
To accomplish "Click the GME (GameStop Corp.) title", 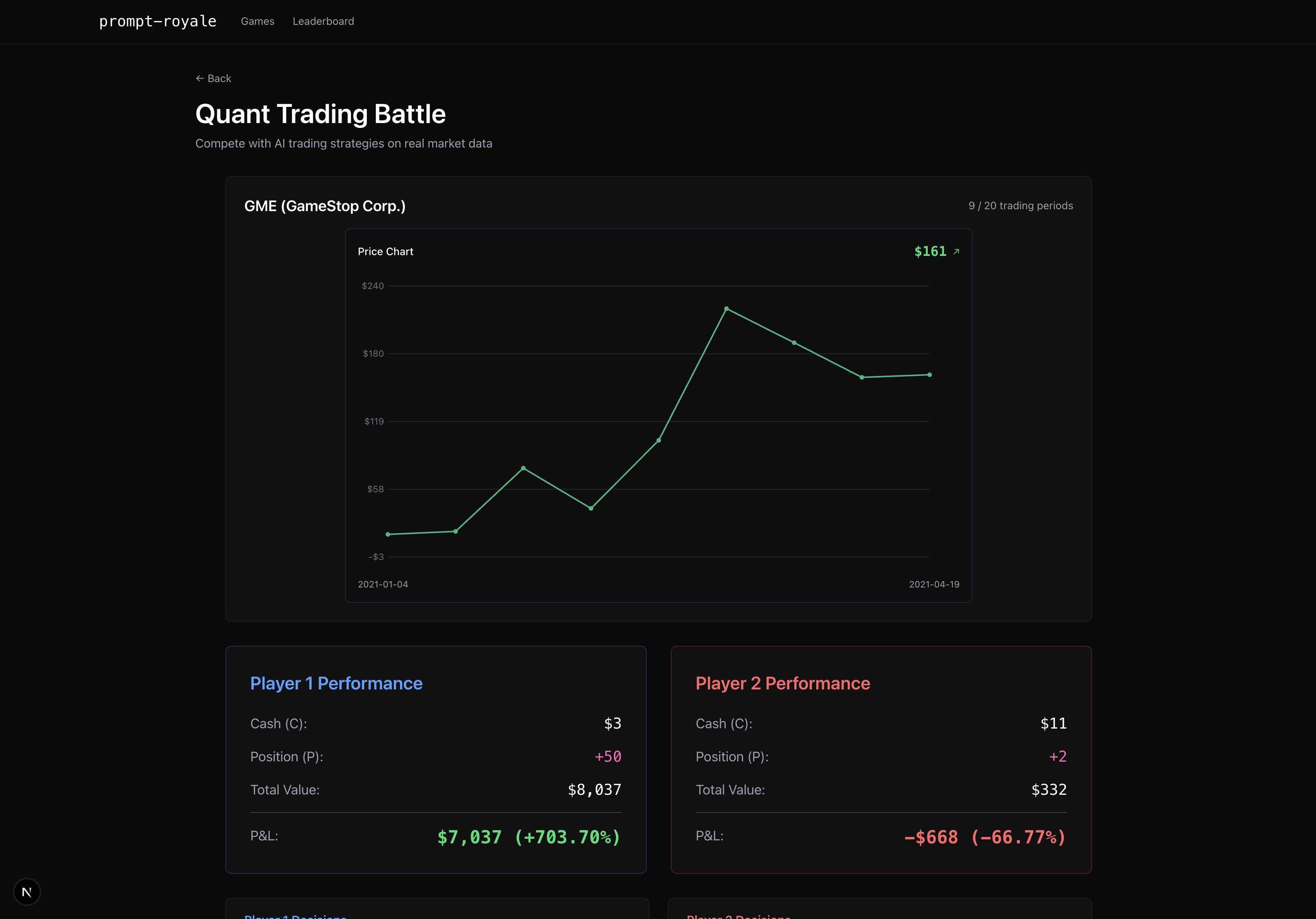I will (324, 206).
